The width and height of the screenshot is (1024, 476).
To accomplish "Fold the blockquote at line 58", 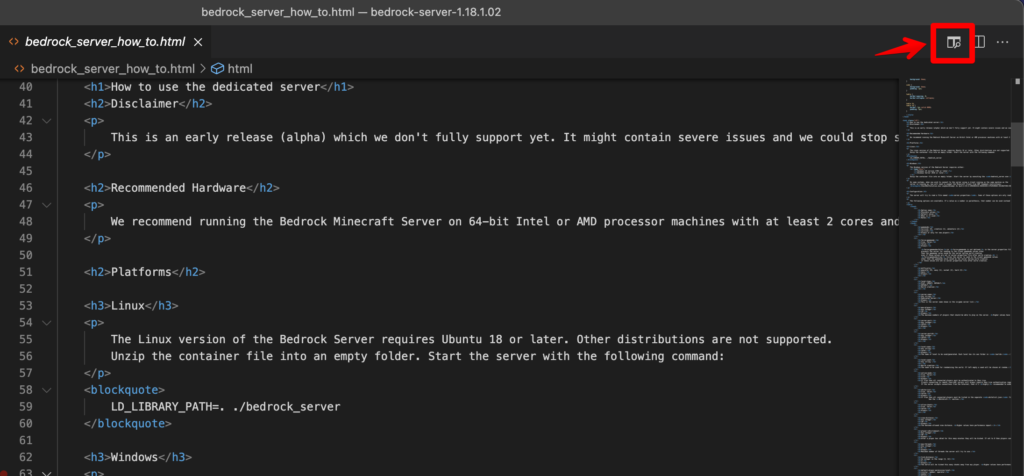I will pyautogui.click(x=46, y=390).
